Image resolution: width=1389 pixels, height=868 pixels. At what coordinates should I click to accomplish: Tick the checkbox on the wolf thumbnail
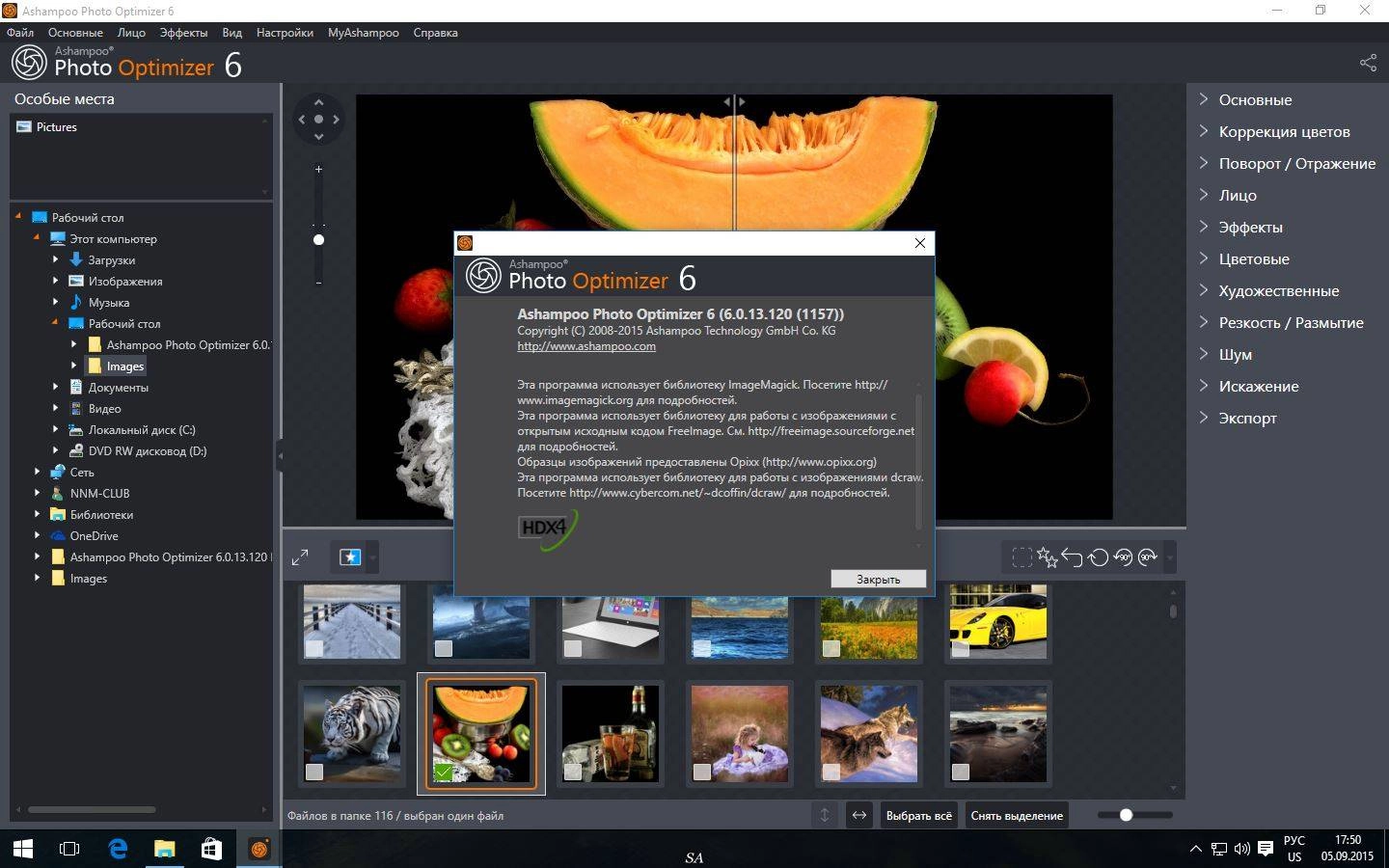click(x=831, y=772)
